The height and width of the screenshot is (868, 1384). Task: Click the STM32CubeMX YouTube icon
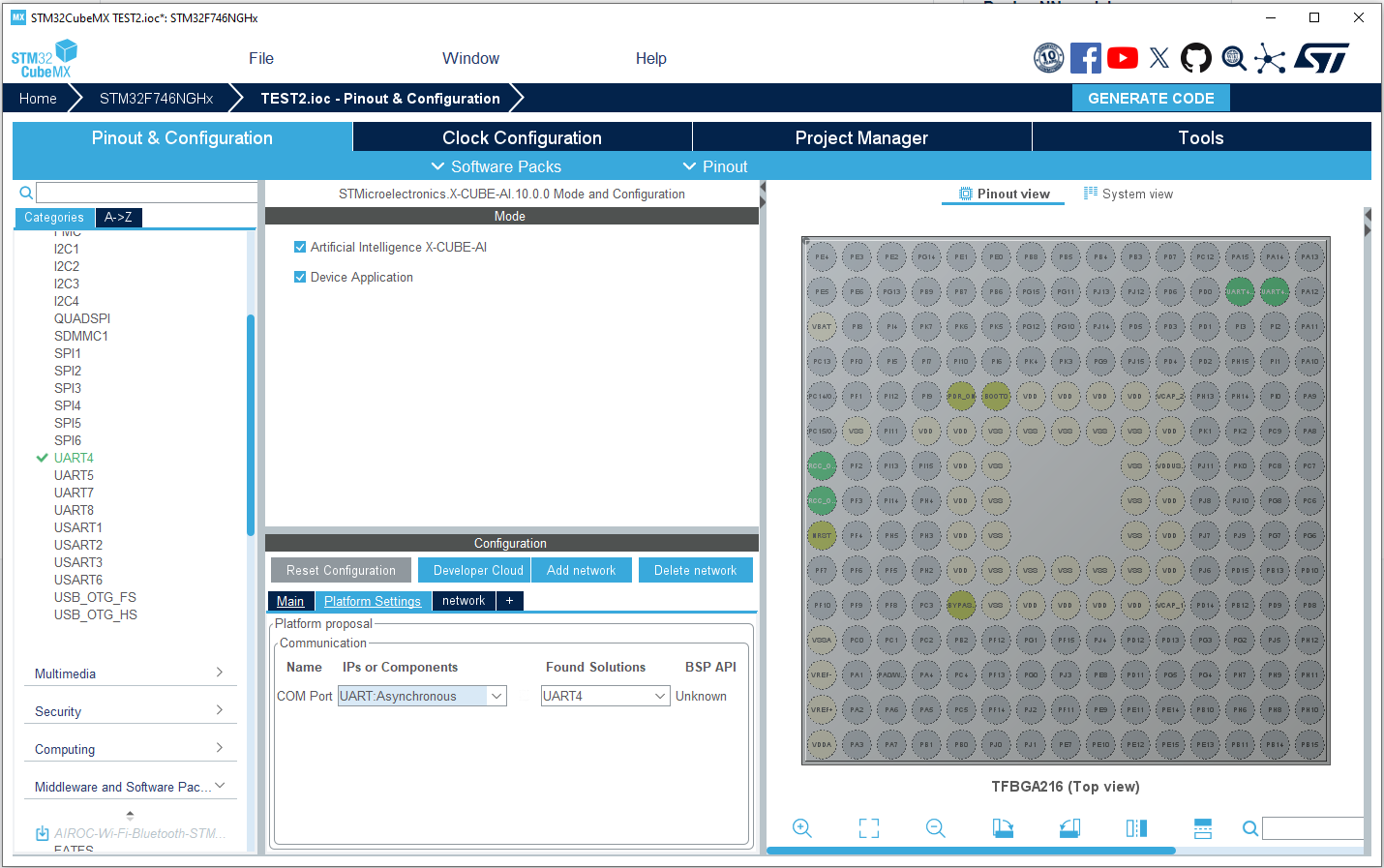coord(1123,58)
